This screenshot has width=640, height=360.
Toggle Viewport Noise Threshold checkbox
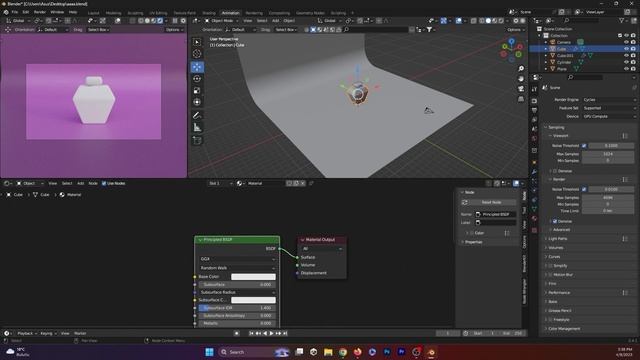pyautogui.click(x=584, y=146)
